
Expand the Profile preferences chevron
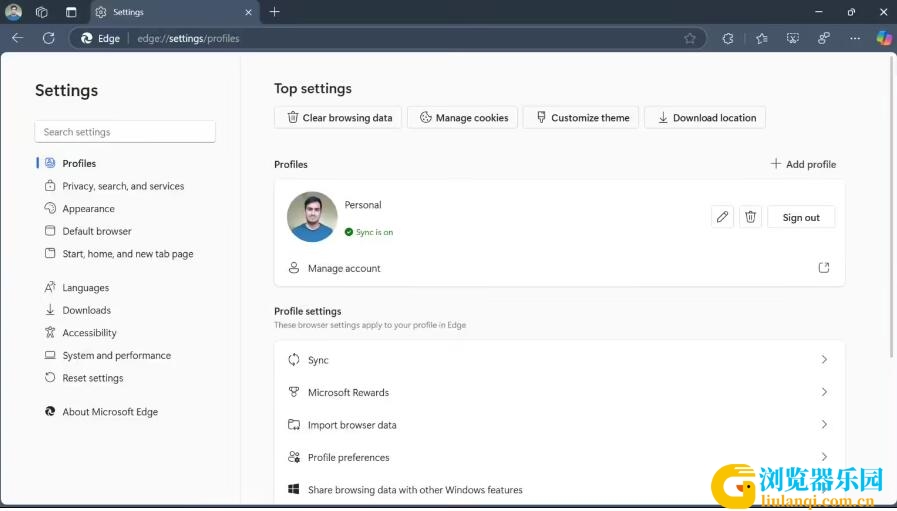pyautogui.click(x=824, y=457)
